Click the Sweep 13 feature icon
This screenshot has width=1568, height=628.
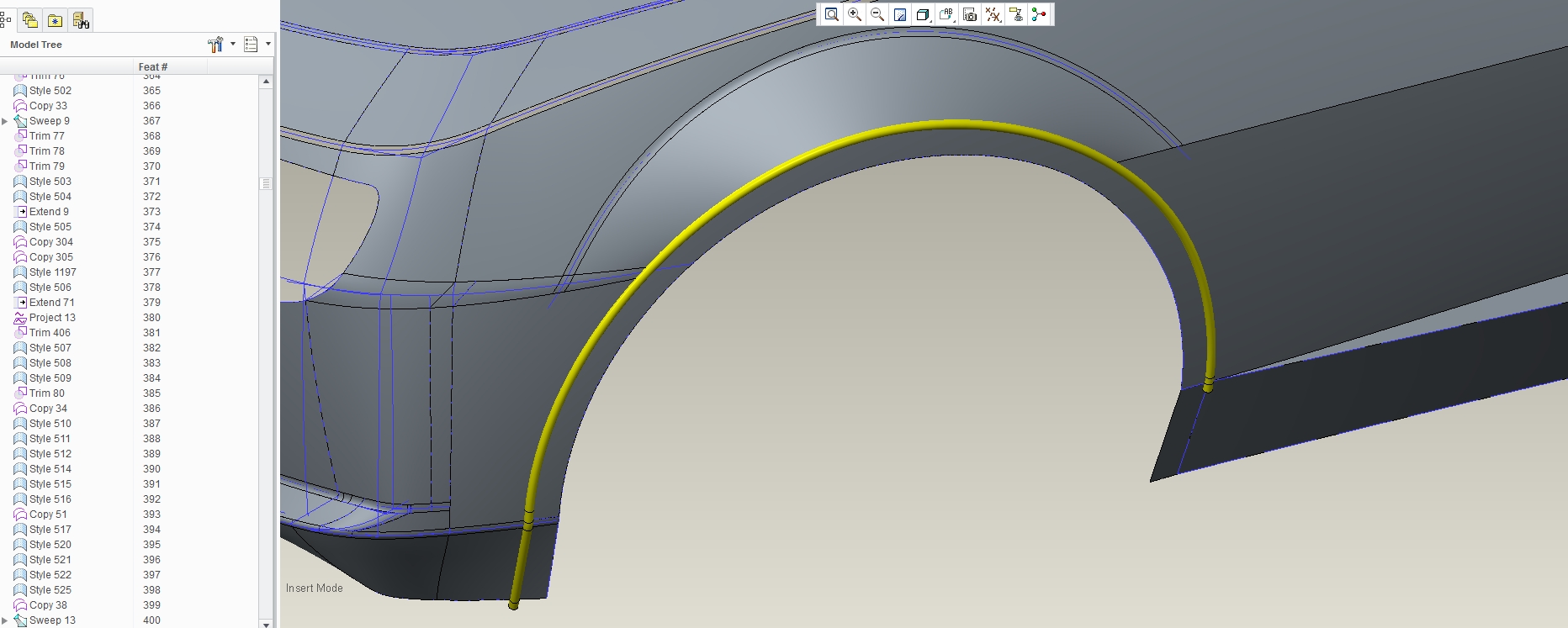[x=20, y=620]
